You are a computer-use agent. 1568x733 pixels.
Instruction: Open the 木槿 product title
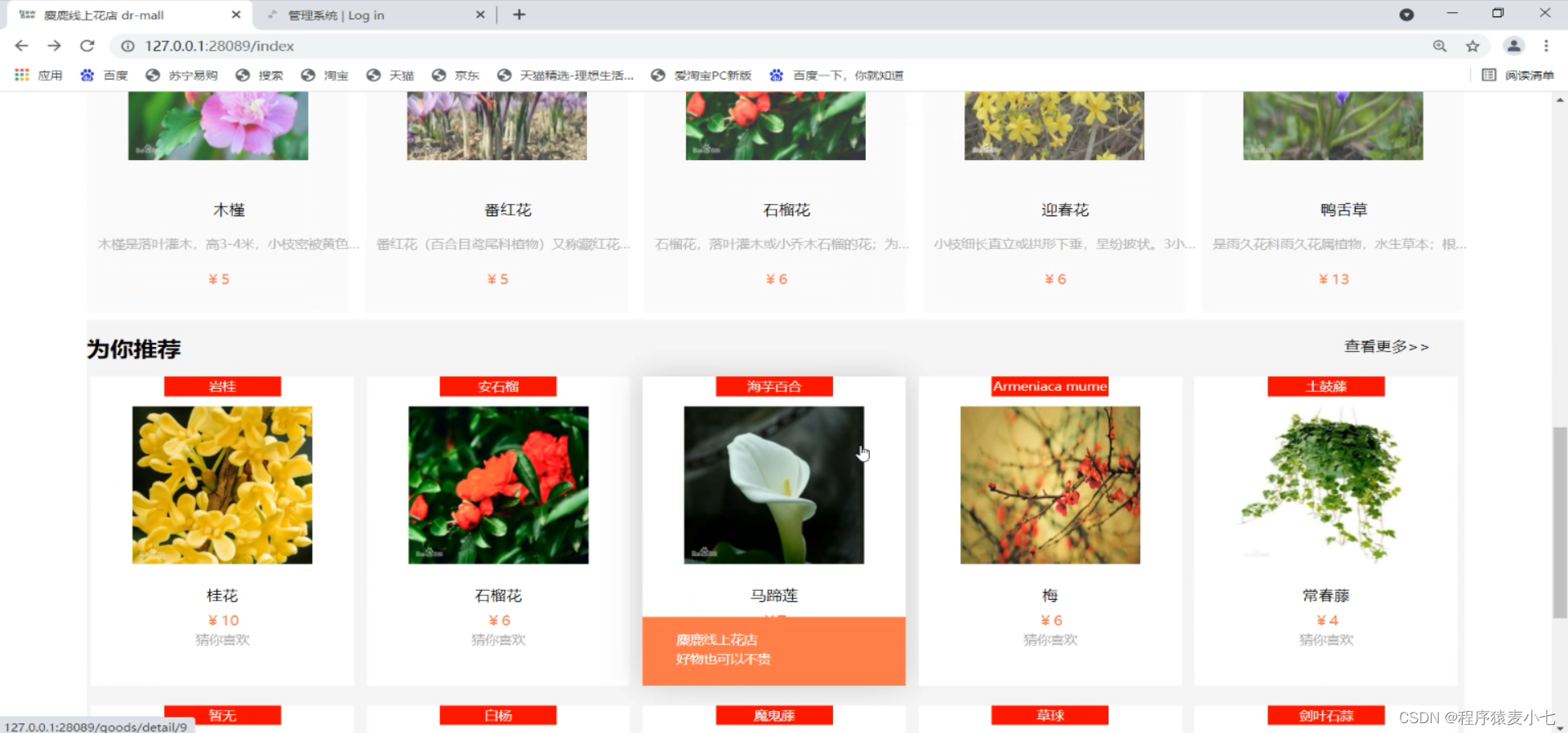[229, 210]
